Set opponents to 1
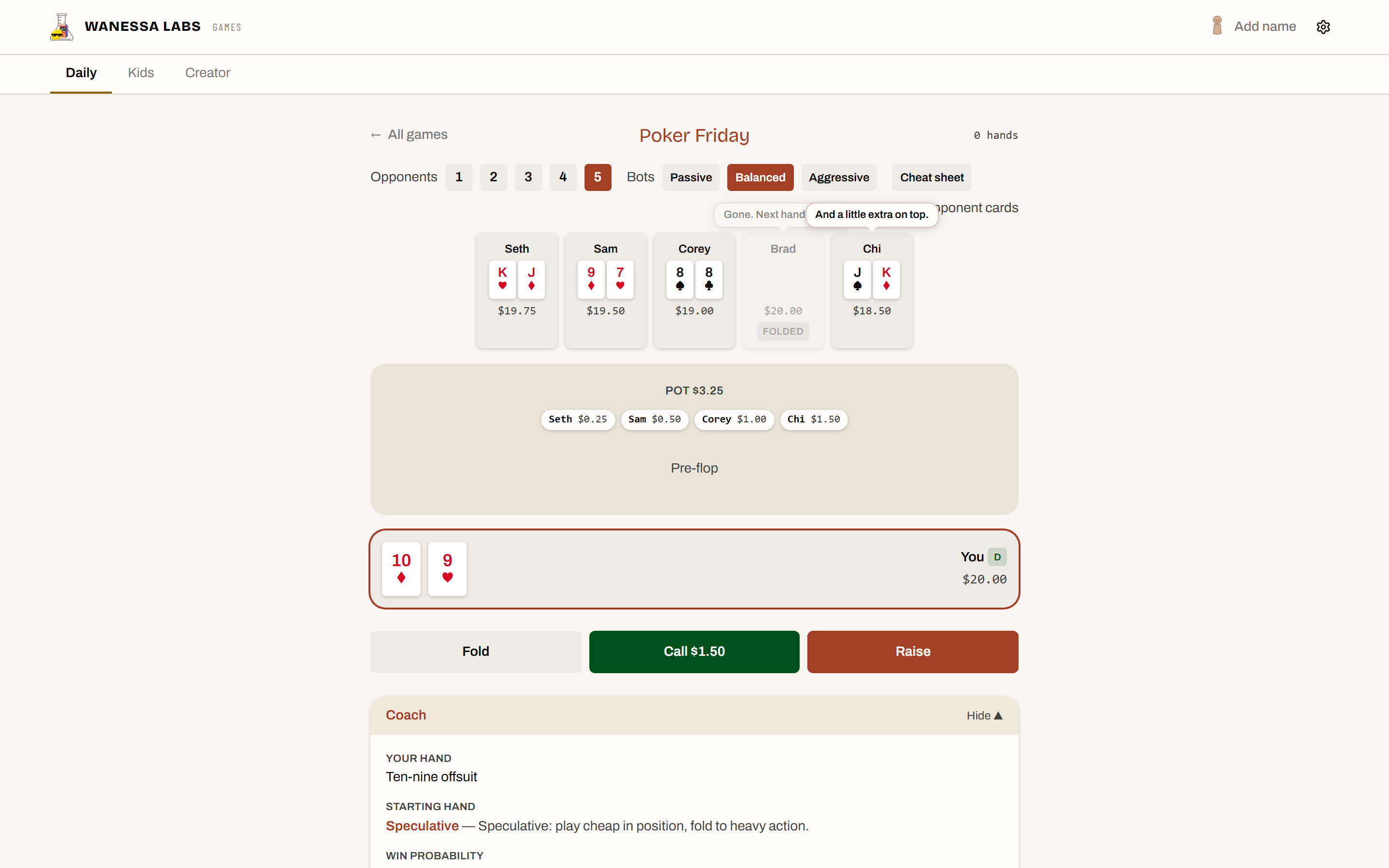This screenshot has width=1389, height=868. (459, 177)
